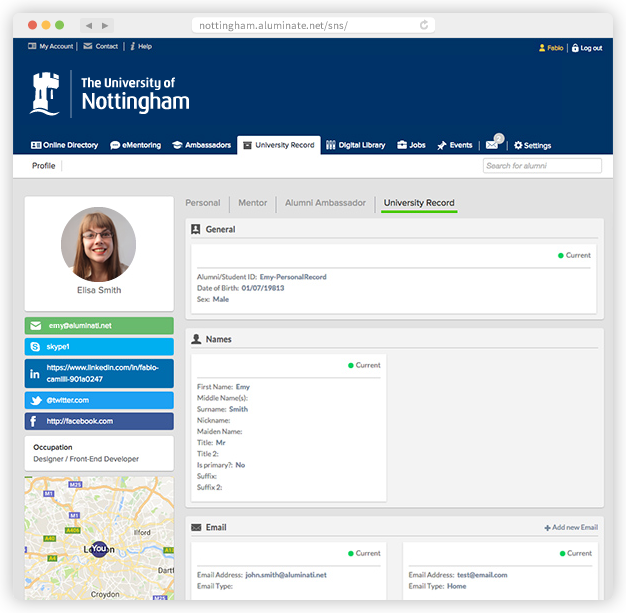Viewport: 626px width, 613px height.
Task: Click First Name value Emy
Action: [x=243, y=387]
